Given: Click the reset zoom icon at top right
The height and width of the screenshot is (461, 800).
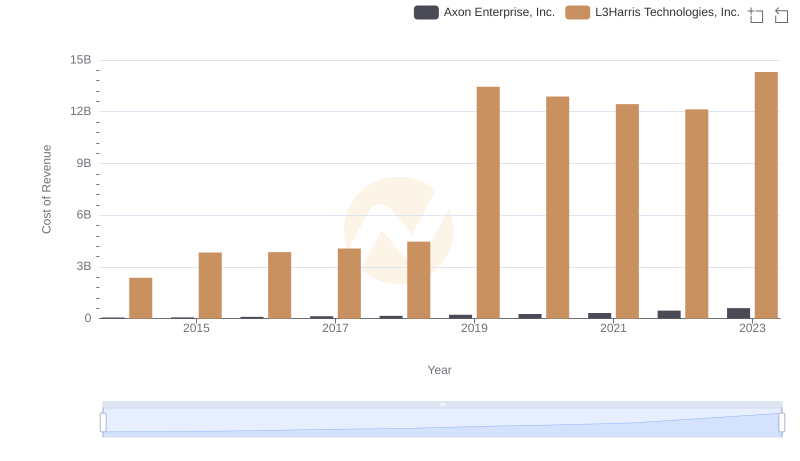Looking at the screenshot, I should tap(781, 15).
